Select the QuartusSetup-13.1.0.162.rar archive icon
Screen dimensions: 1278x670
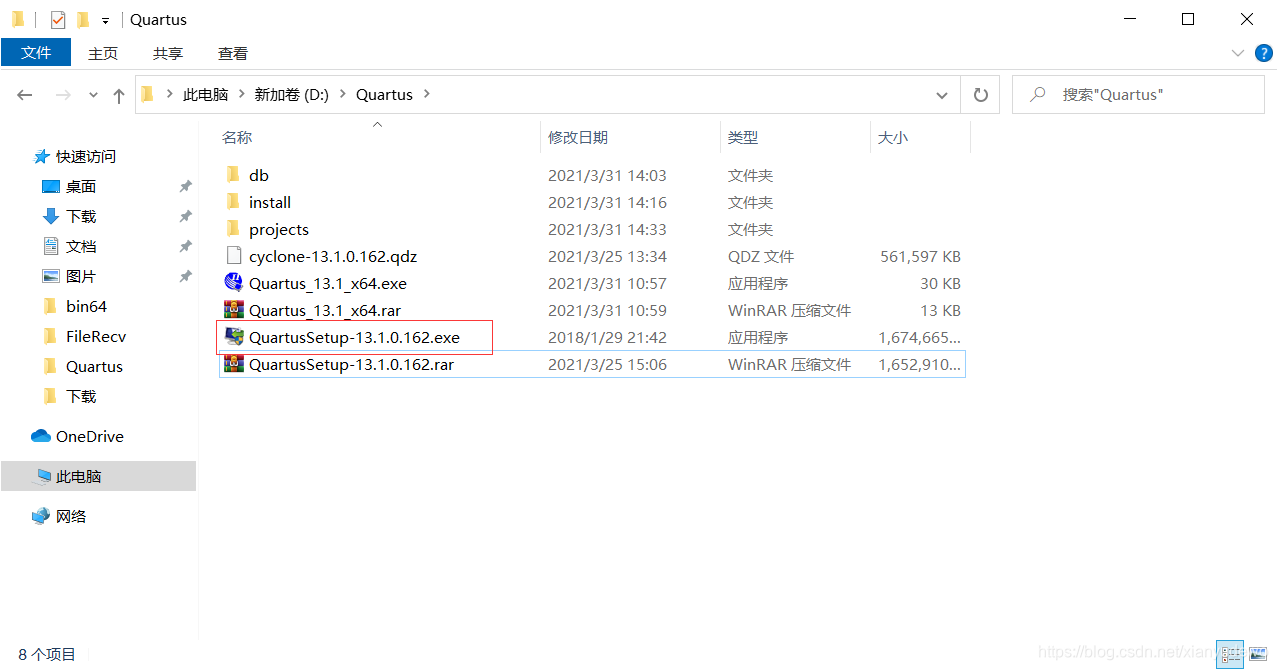[234, 364]
